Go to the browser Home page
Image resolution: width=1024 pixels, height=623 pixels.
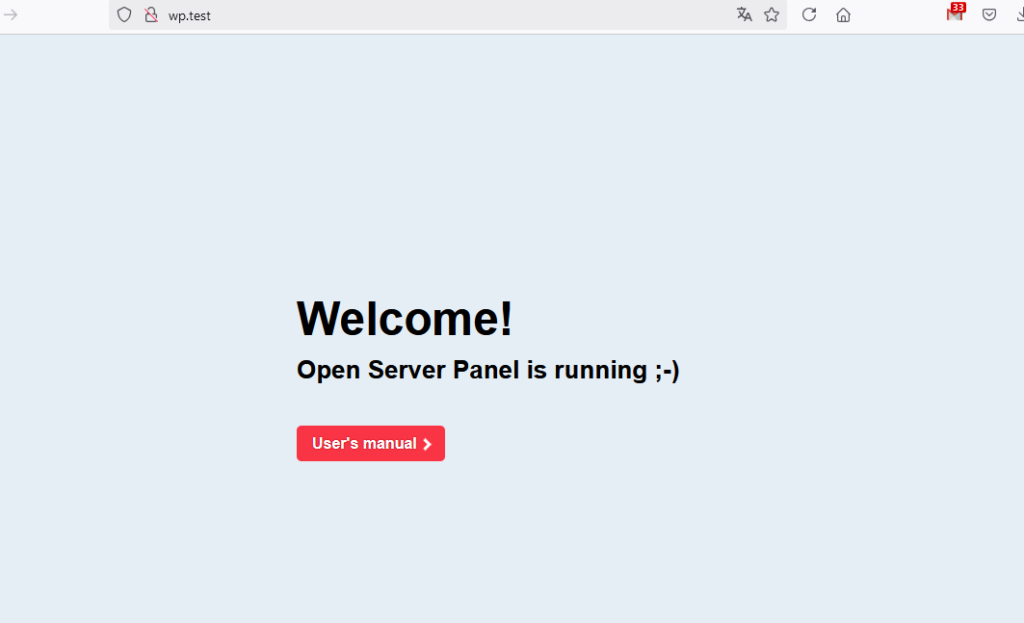pos(843,15)
